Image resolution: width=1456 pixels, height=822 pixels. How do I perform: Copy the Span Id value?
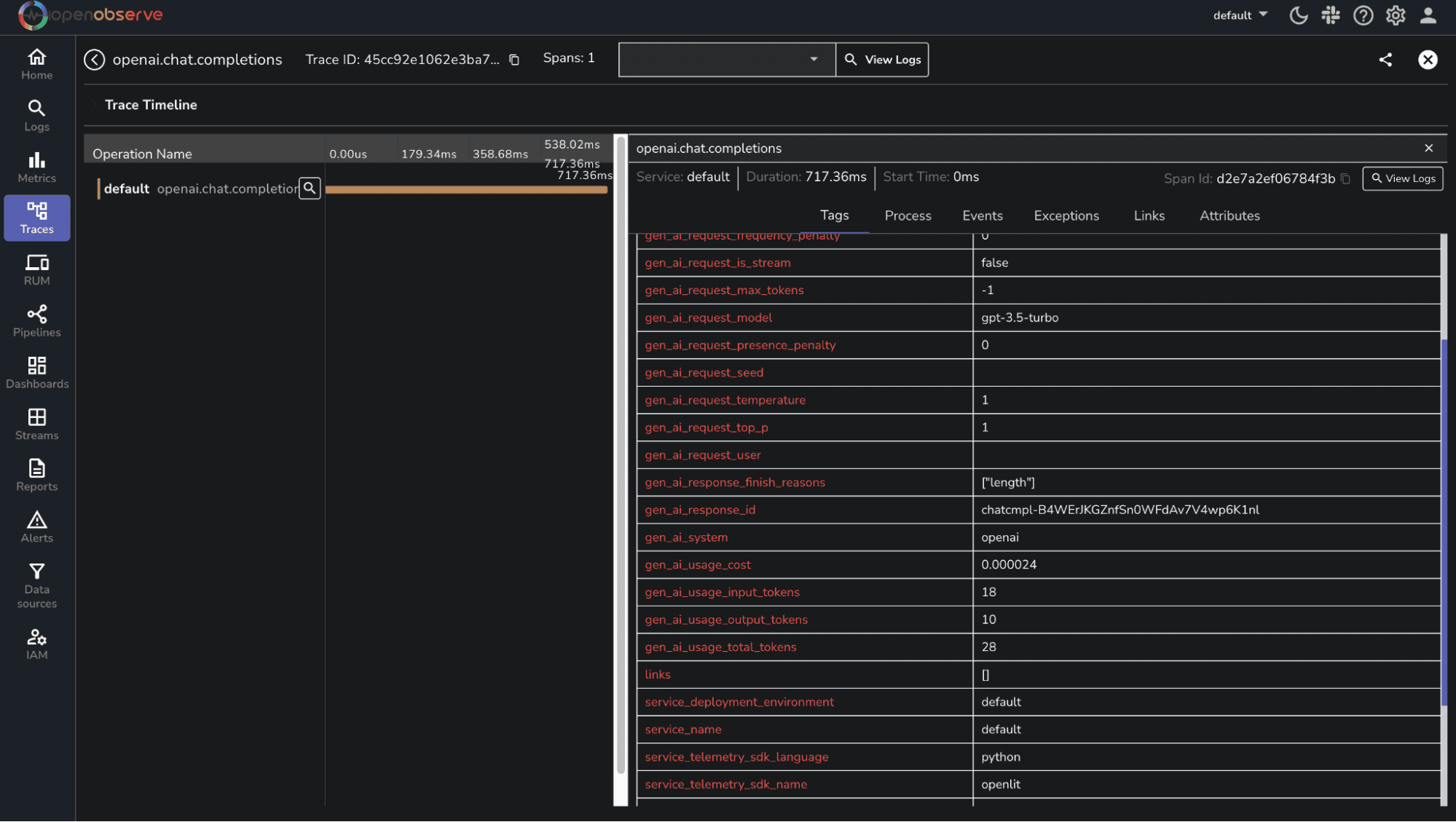(1345, 178)
